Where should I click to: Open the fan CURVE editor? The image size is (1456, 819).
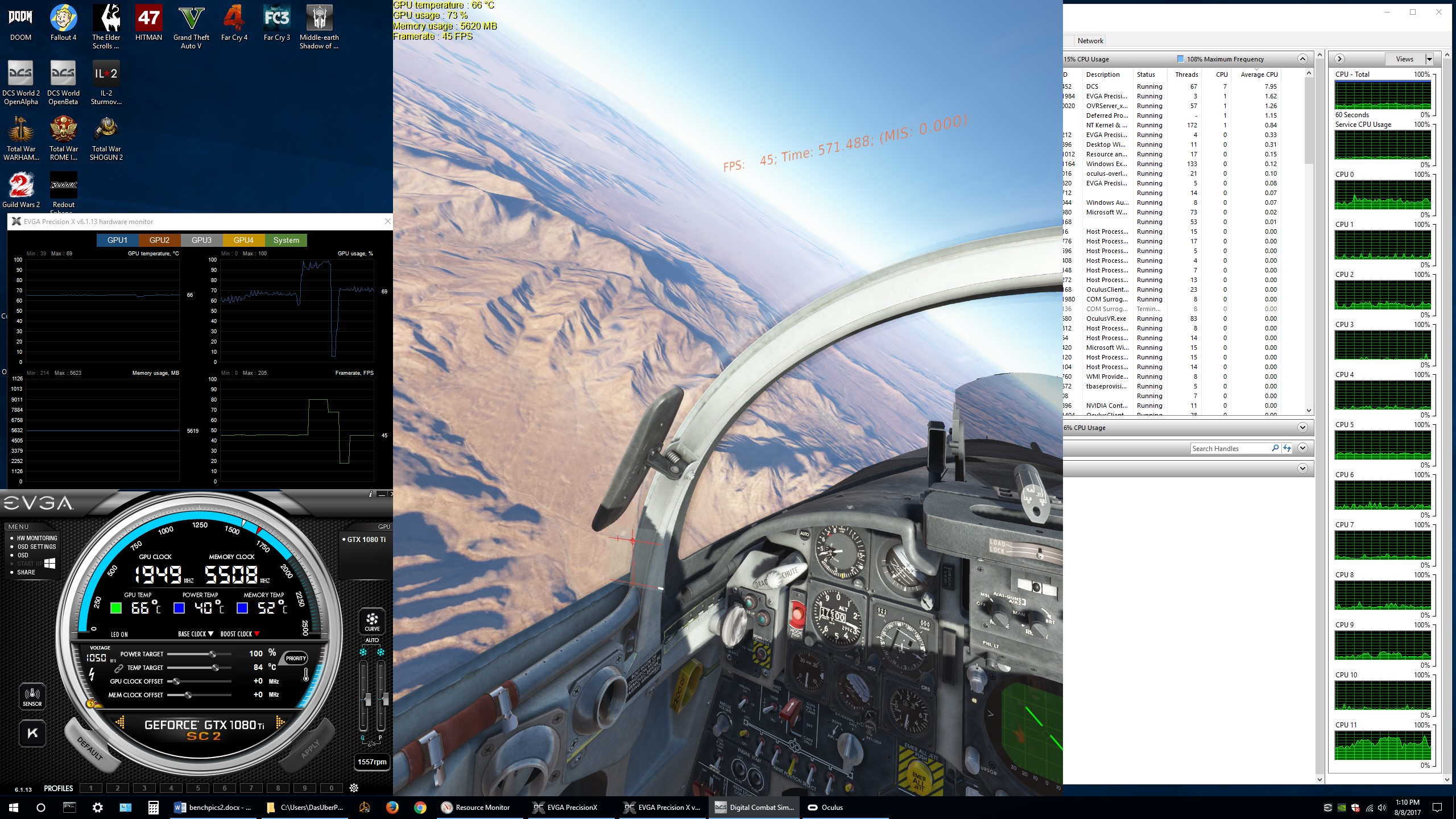(x=372, y=621)
